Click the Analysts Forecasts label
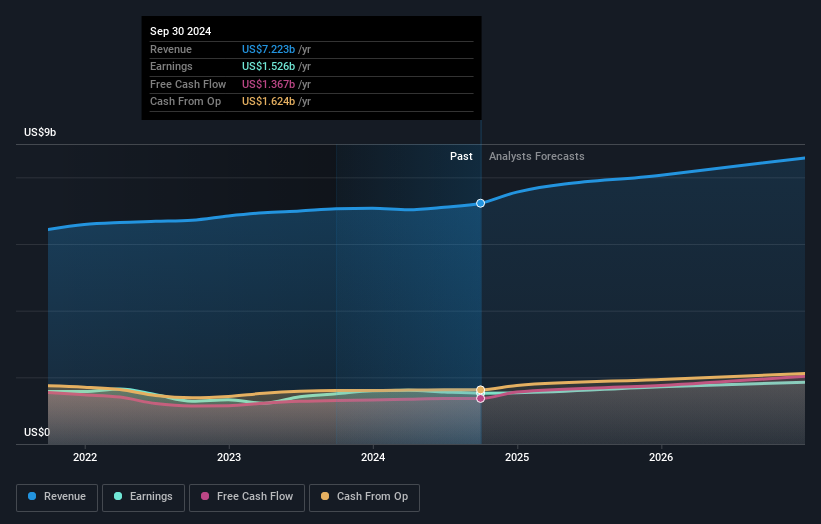Viewport: 821px width, 524px height. tap(537, 156)
